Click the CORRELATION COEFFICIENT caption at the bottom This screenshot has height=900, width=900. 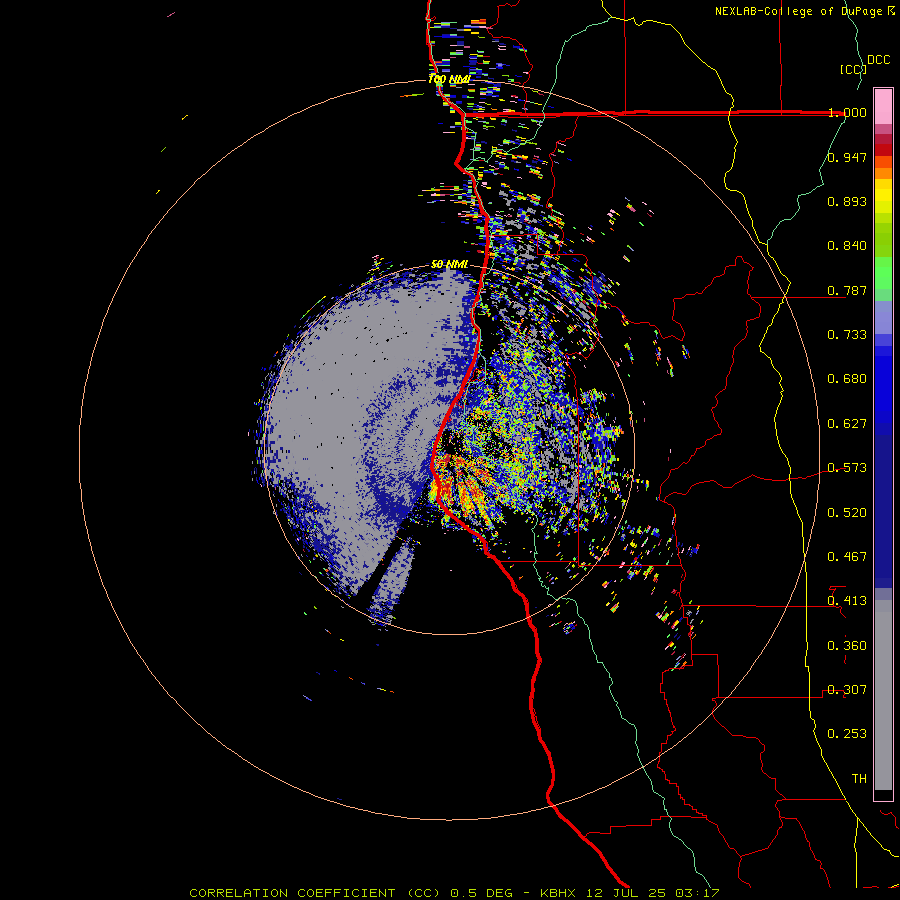pyautogui.click(x=292, y=893)
